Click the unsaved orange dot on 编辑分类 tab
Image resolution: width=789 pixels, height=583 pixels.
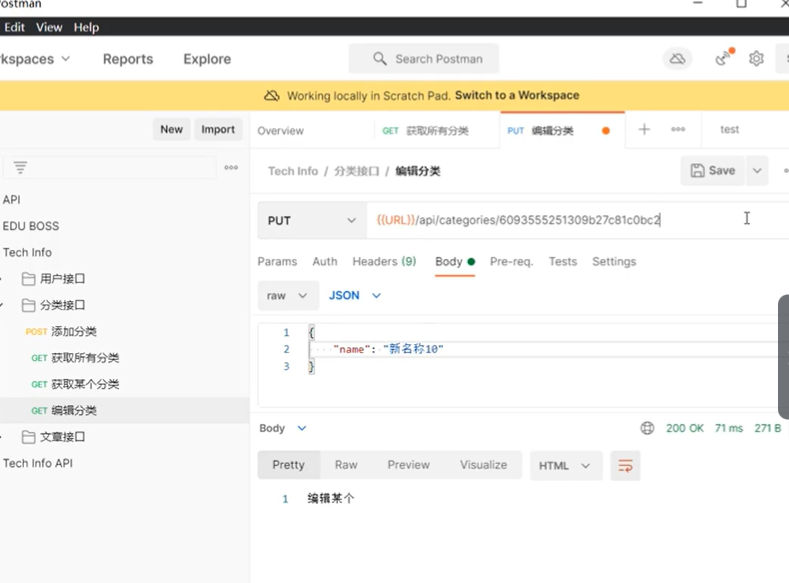click(x=606, y=131)
